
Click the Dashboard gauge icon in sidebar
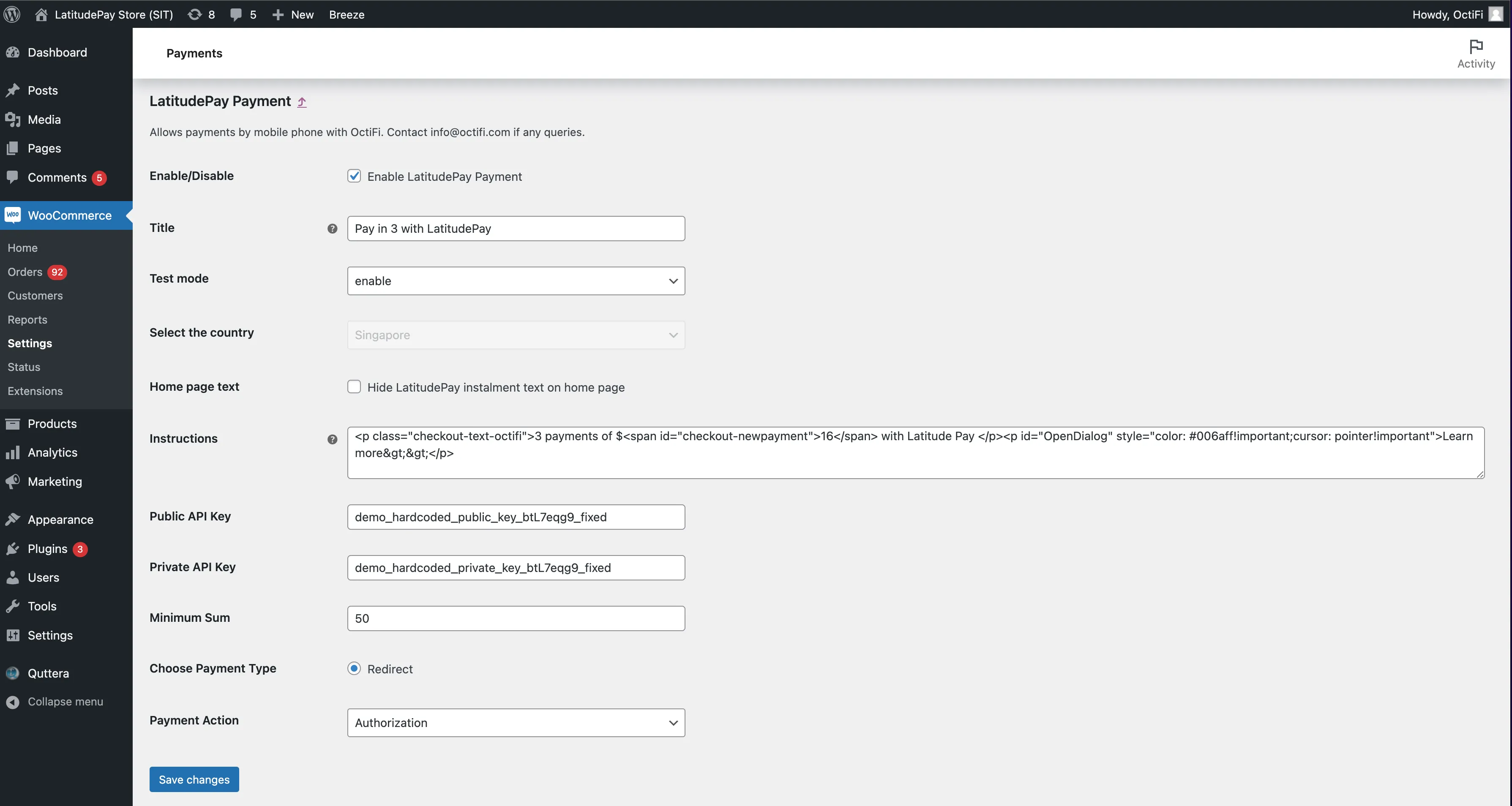point(13,52)
